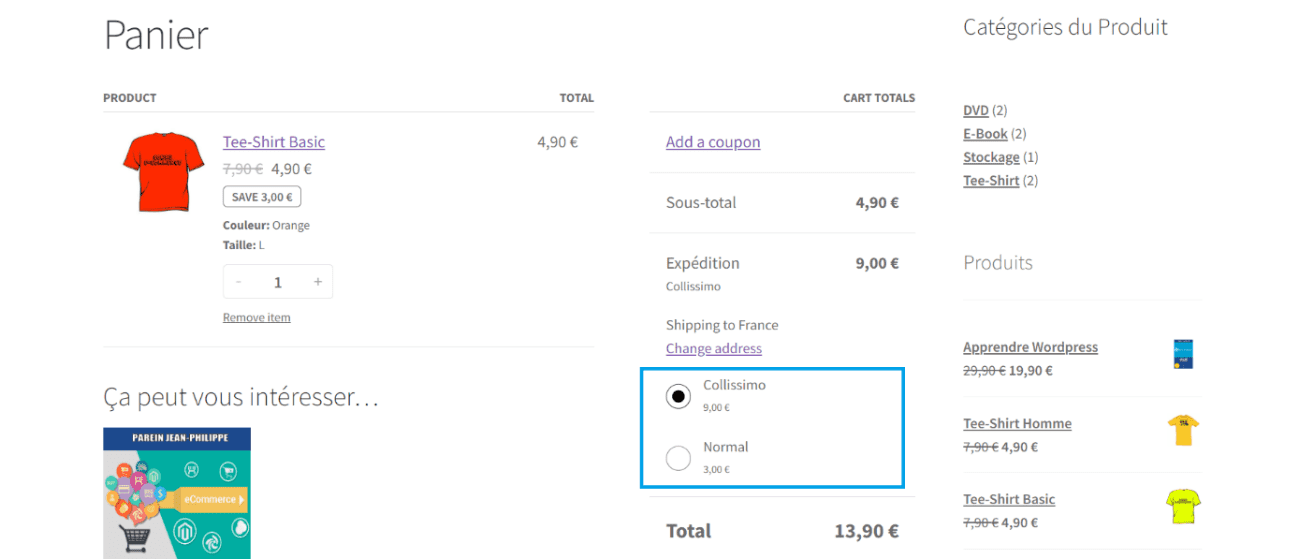Click the Taille: L attribute text
Viewport: 1299px width, 559px height.
tap(243, 245)
